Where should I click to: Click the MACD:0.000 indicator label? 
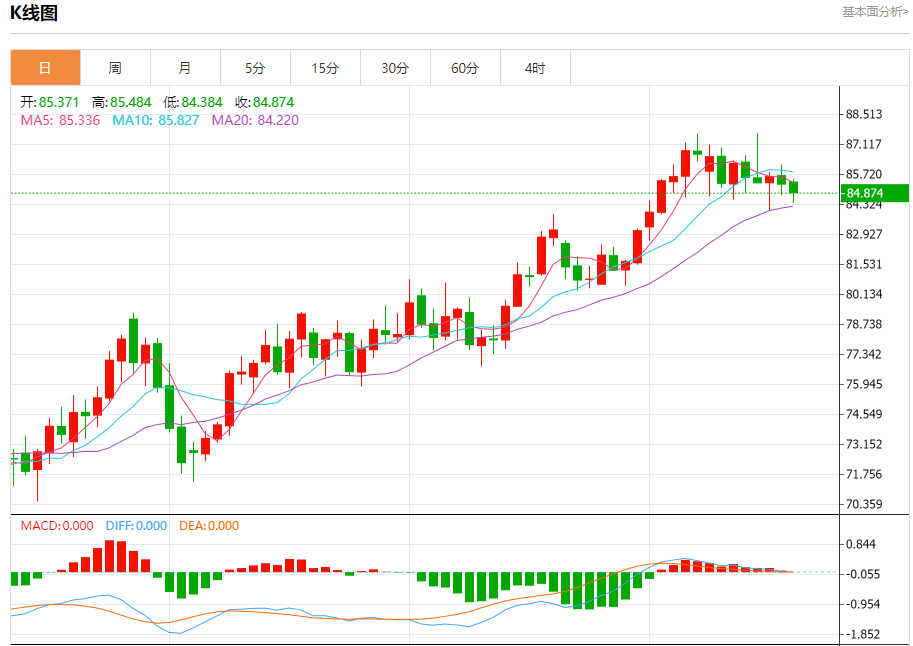(x=57, y=526)
